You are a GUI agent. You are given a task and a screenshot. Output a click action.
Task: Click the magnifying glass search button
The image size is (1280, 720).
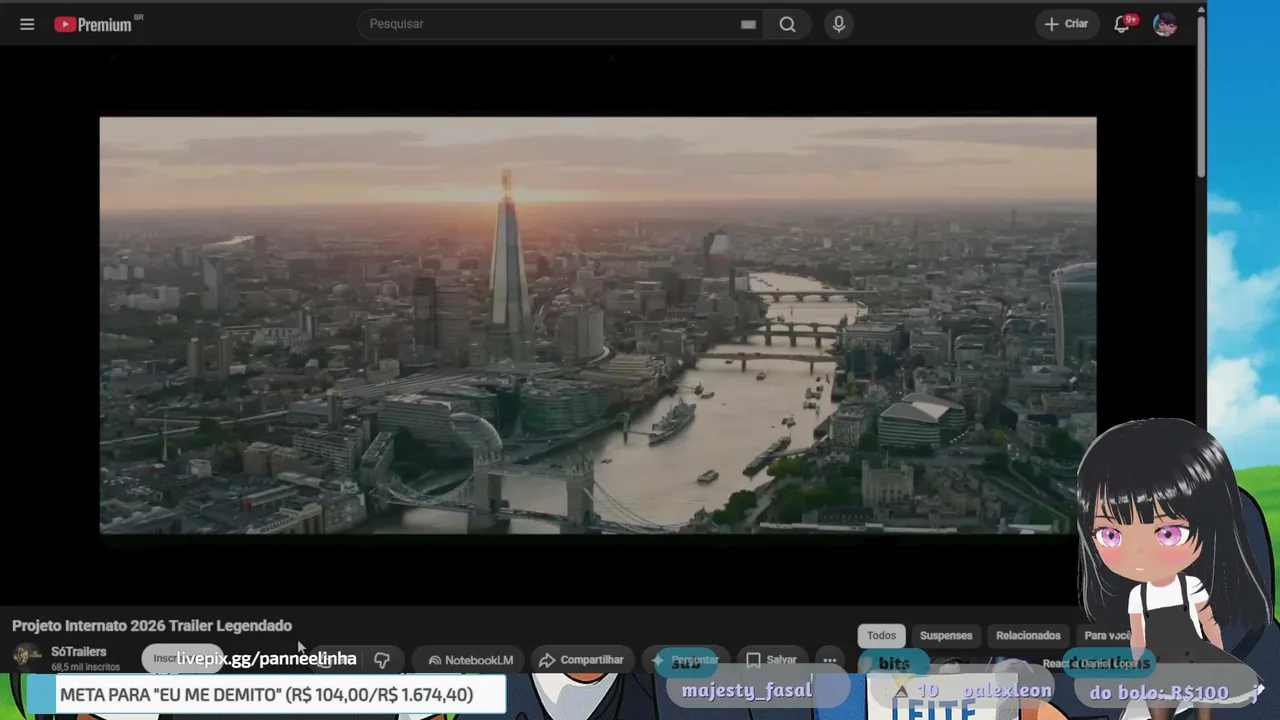(788, 24)
